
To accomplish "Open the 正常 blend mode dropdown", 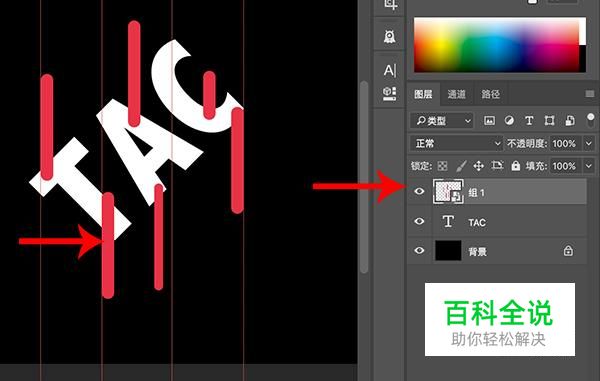I will (x=456, y=144).
